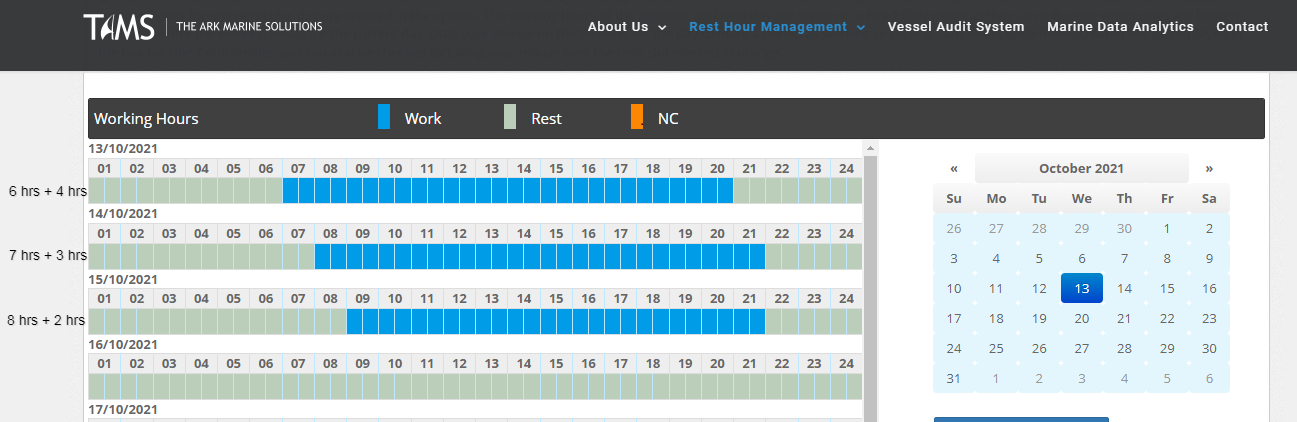Click the grey Rest legend swatch
Screen dimensions: 1297x422
[510, 118]
